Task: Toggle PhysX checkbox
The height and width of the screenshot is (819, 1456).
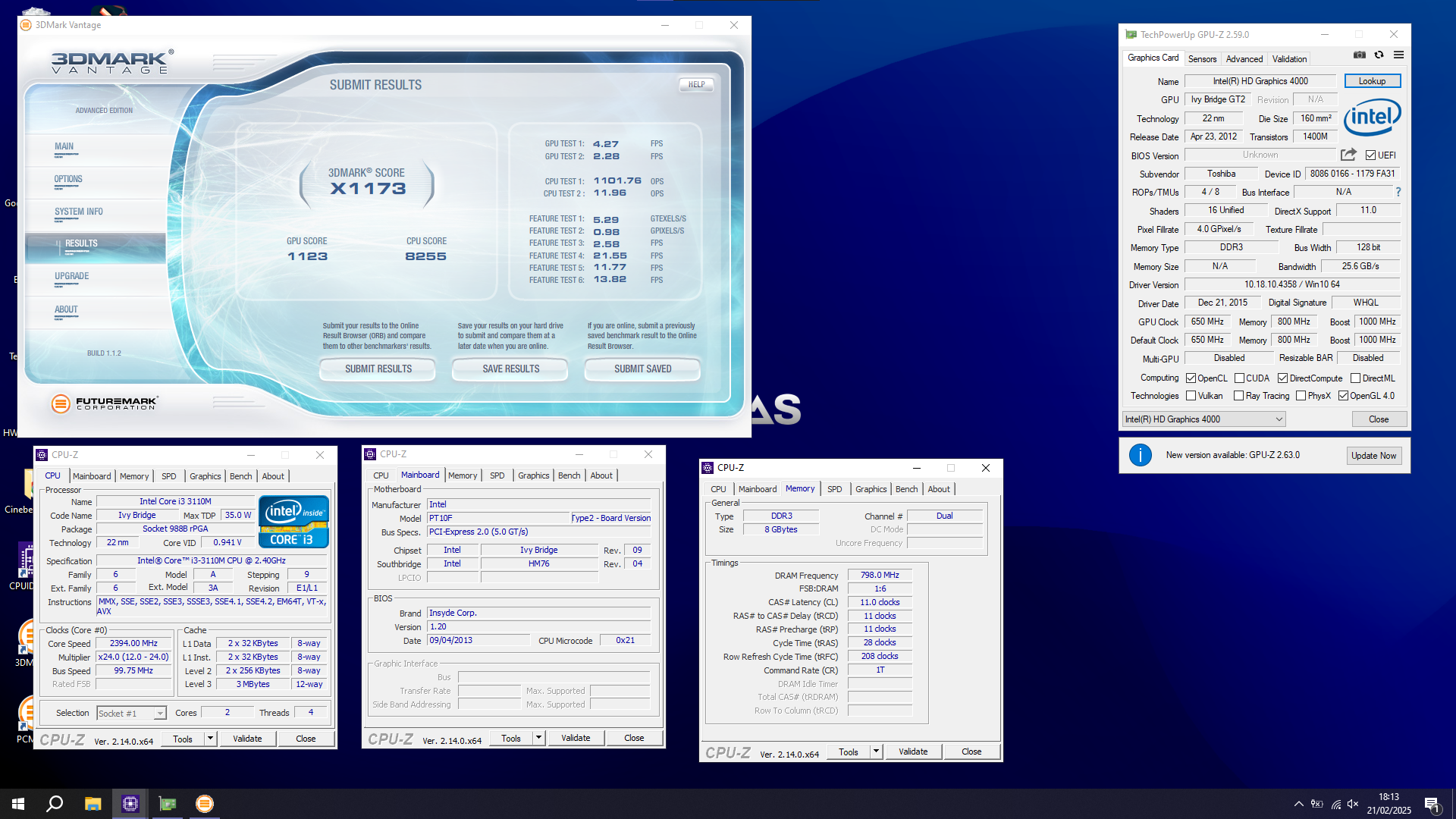Action: (x=1301, y=396)
